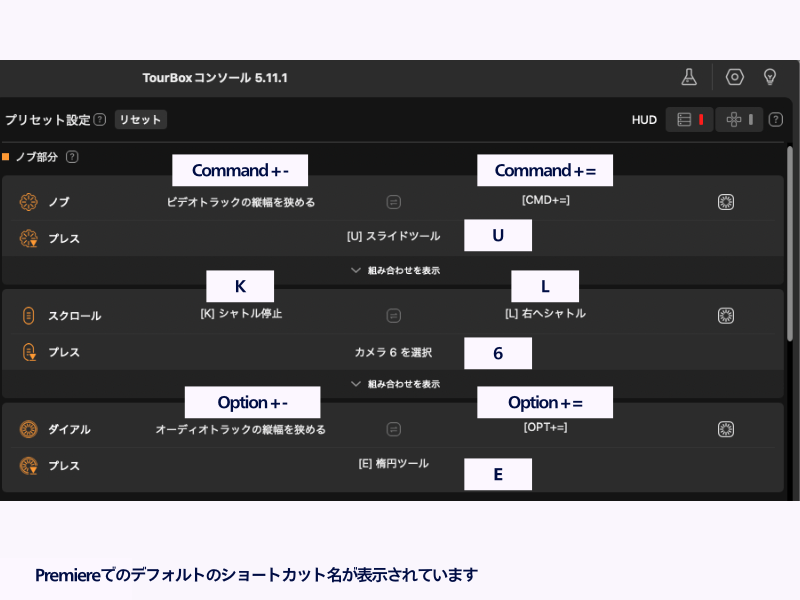Open the gear settings for the ノブ row
The height and width of the screenshot is (600, 800).
tap(726, 202)
